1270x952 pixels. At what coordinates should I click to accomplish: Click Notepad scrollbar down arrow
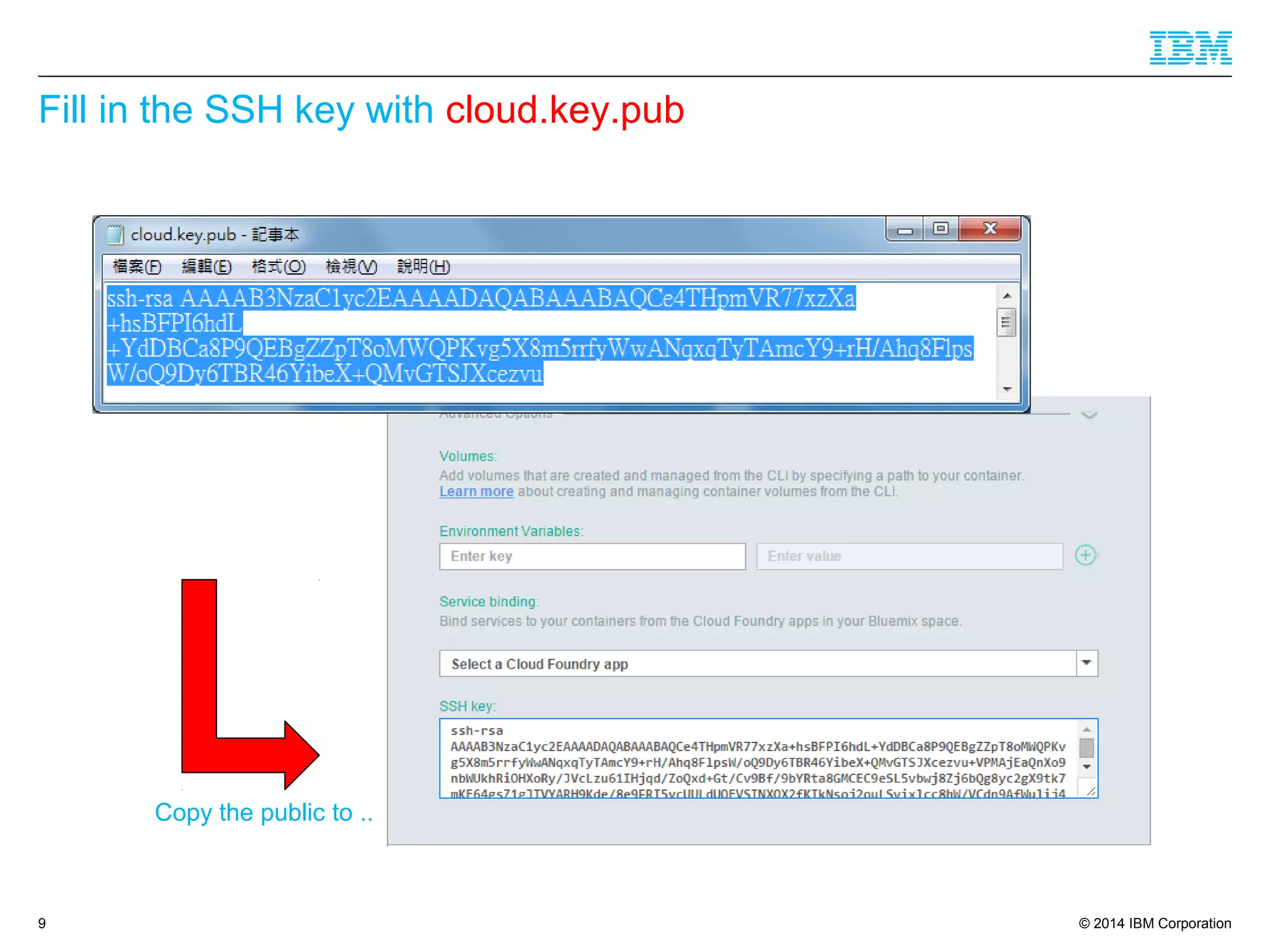tap(1007, 389)
